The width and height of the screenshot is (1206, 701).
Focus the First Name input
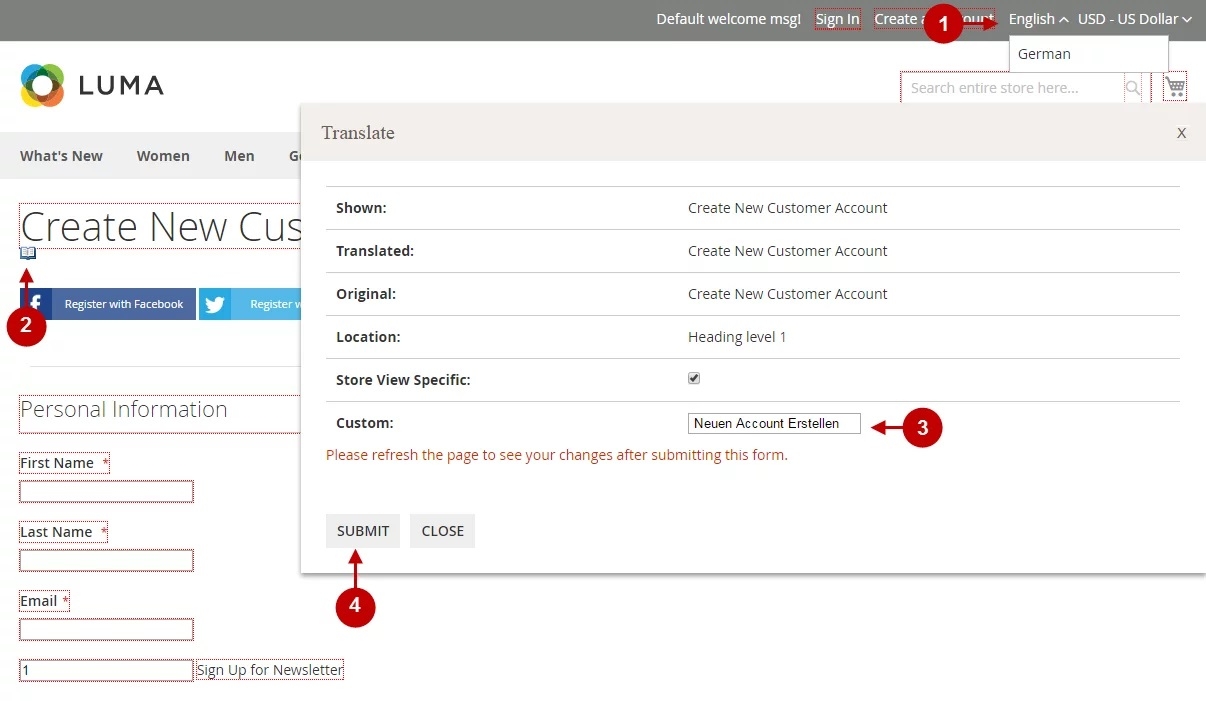click(x=106, y=492)
